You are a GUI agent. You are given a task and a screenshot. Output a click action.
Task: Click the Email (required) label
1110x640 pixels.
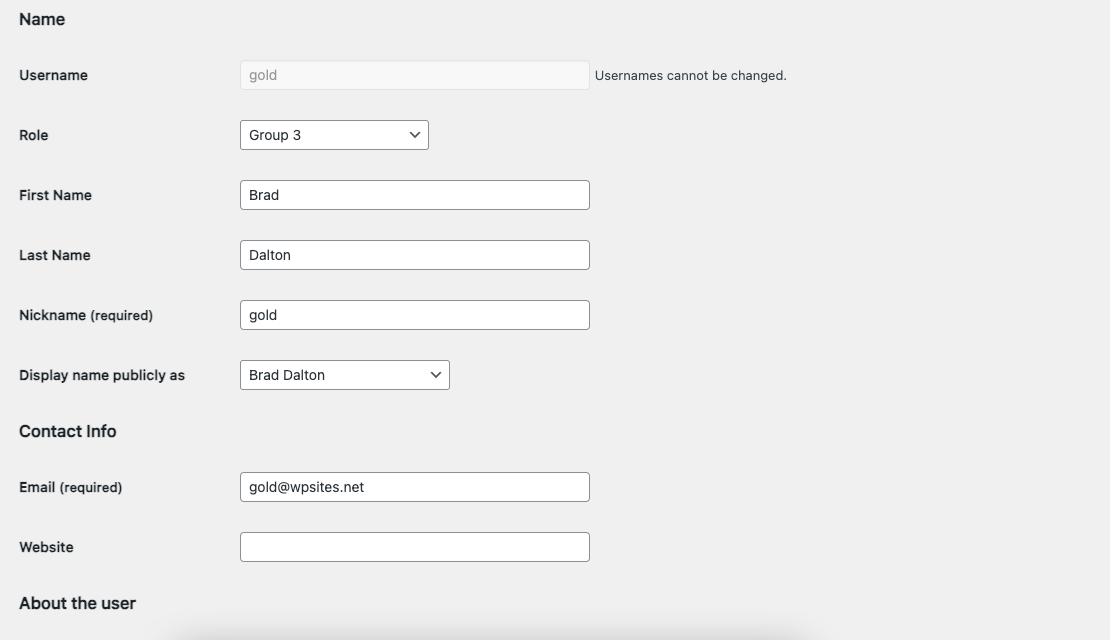click(70, 487)
